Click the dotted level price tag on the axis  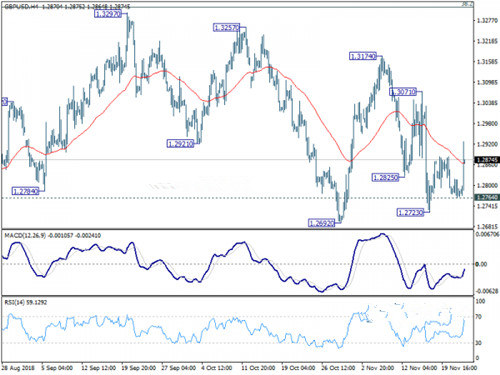coord(487,197)
